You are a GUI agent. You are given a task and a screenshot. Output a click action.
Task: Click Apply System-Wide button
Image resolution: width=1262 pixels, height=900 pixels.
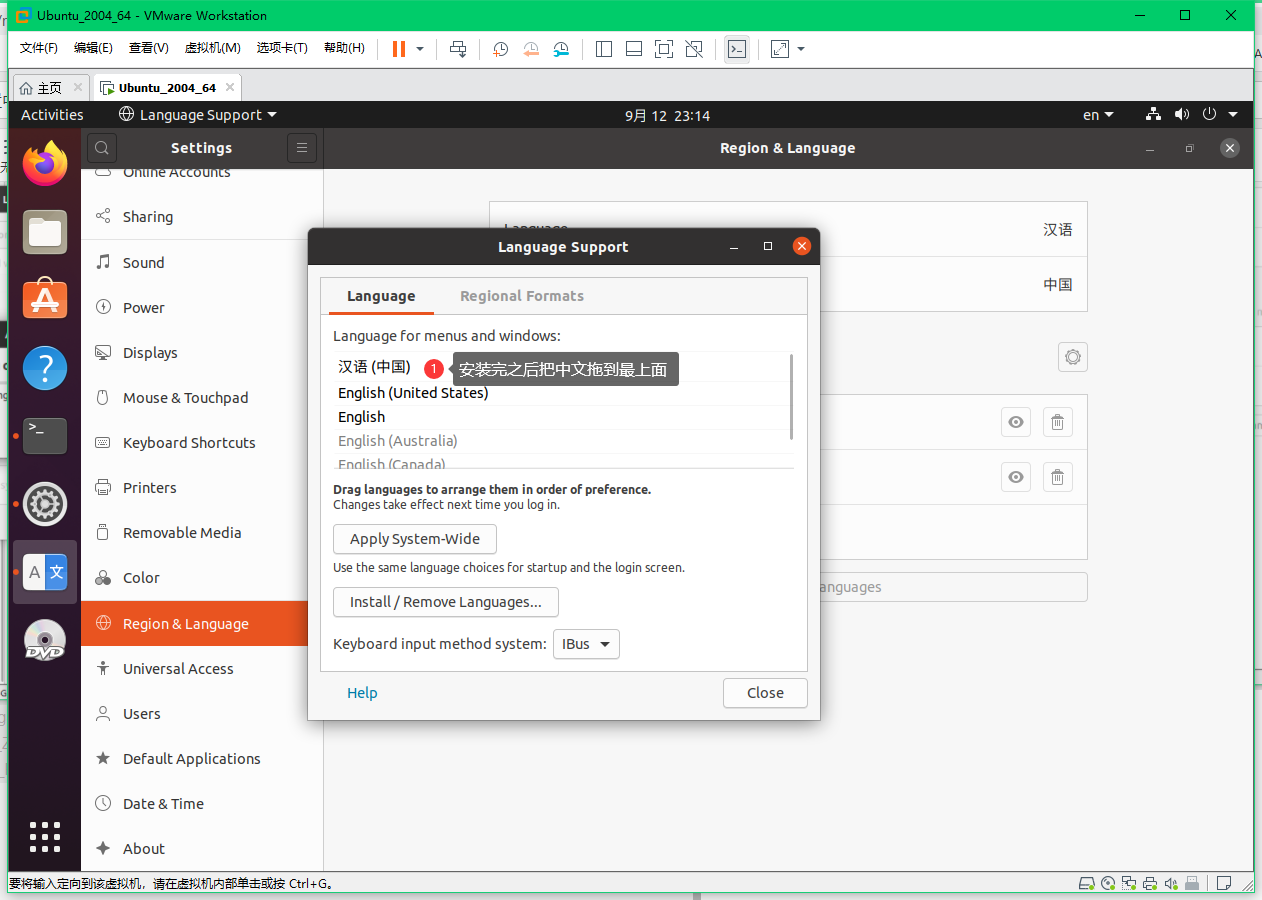415,539
